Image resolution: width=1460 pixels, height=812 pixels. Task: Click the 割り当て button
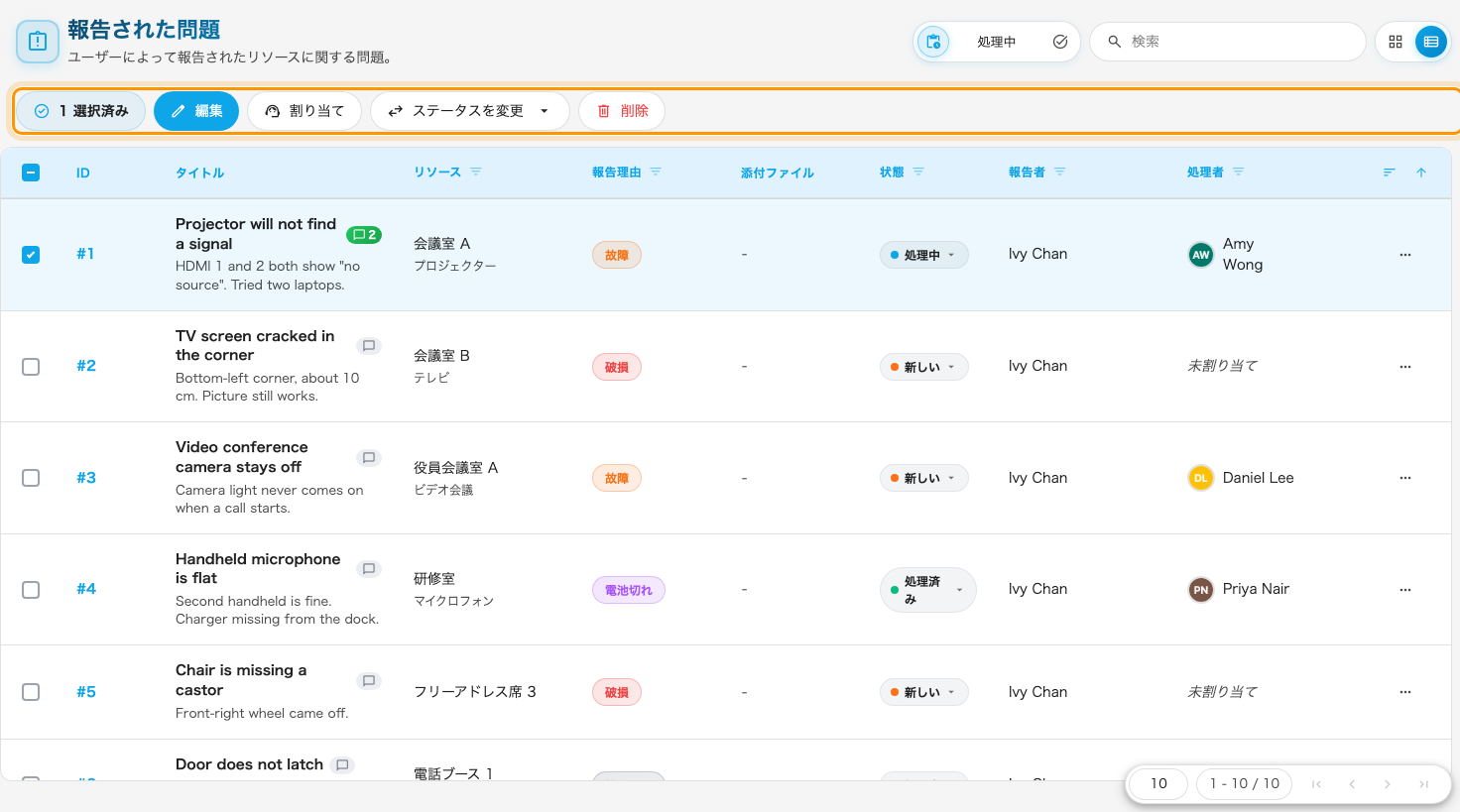[x=304, y=111]
